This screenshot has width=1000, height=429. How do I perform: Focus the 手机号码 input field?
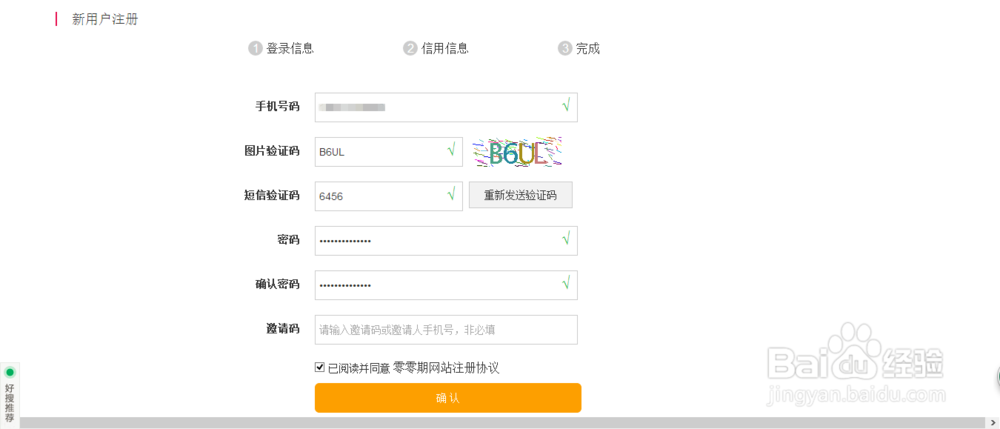(x=446, y=107)
